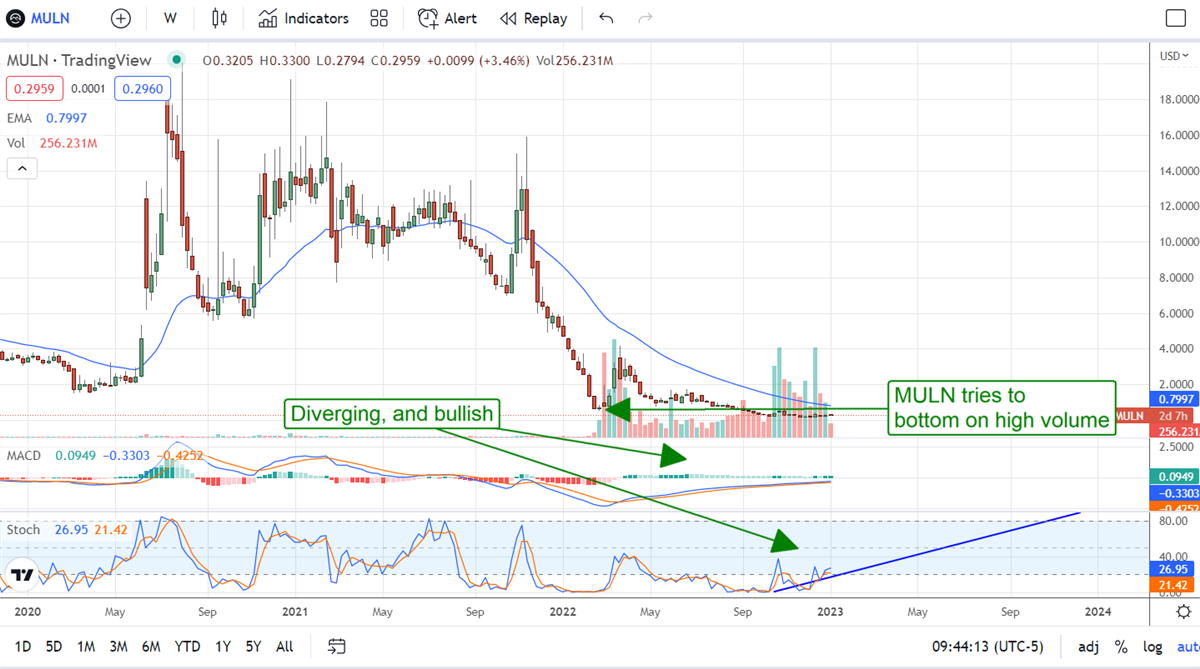This screenshot has width=1200, height=669.
Task: Collapse the indicator legend chevron
Action: 21,169
